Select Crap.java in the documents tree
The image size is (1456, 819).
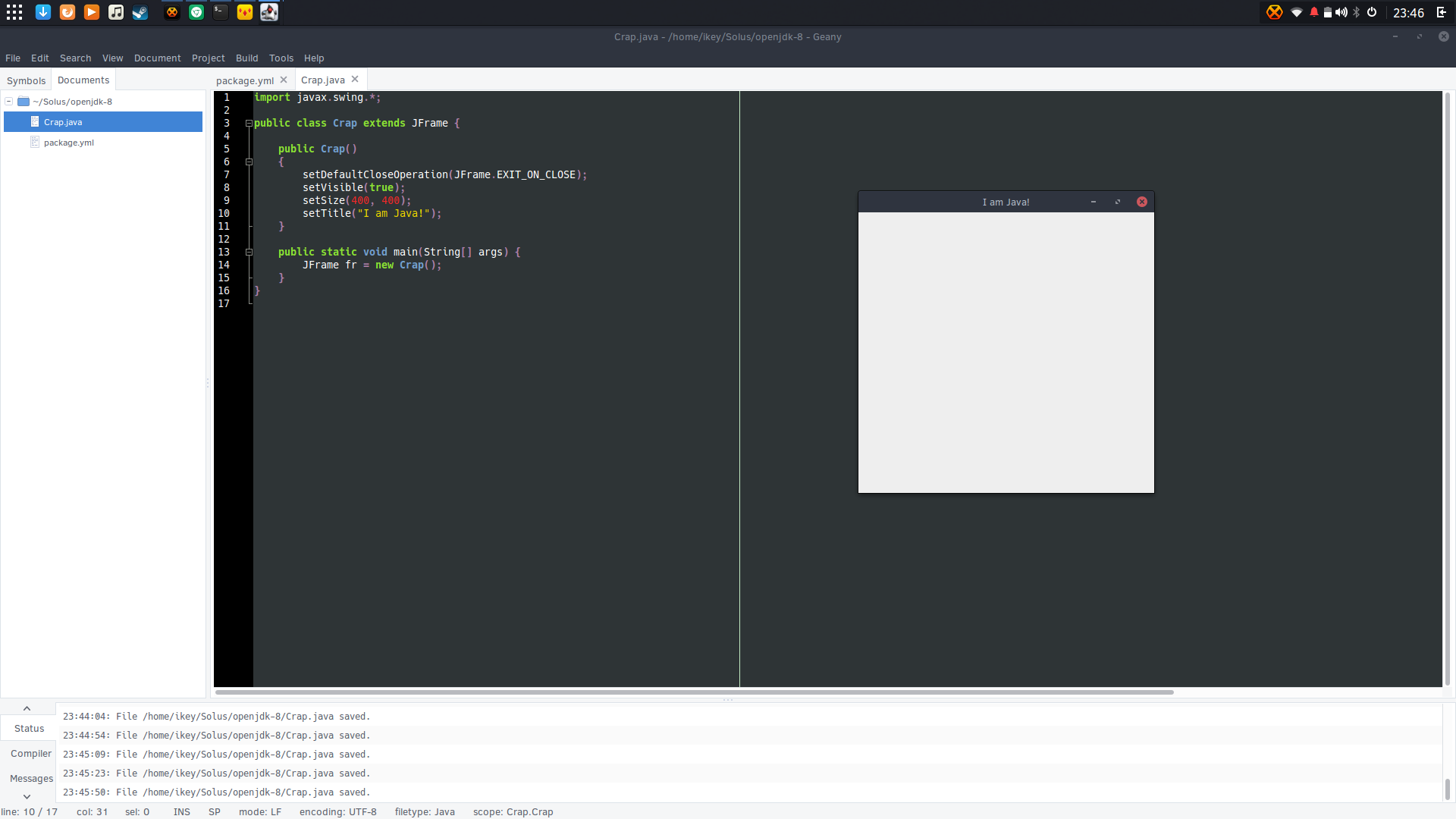coord(103,122)
